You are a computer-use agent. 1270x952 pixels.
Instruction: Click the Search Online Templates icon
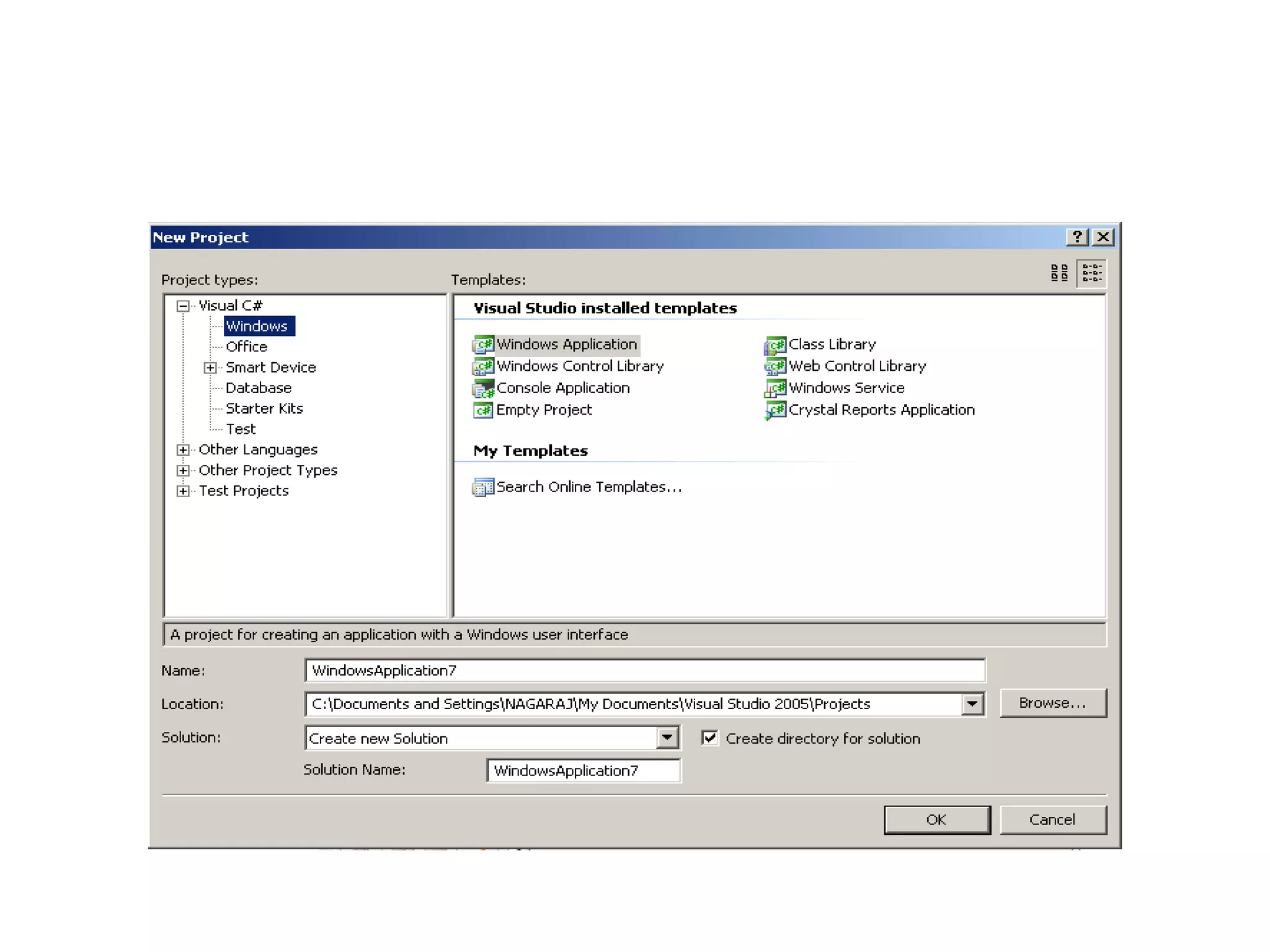pyautogui.click(x=483, y=487)
